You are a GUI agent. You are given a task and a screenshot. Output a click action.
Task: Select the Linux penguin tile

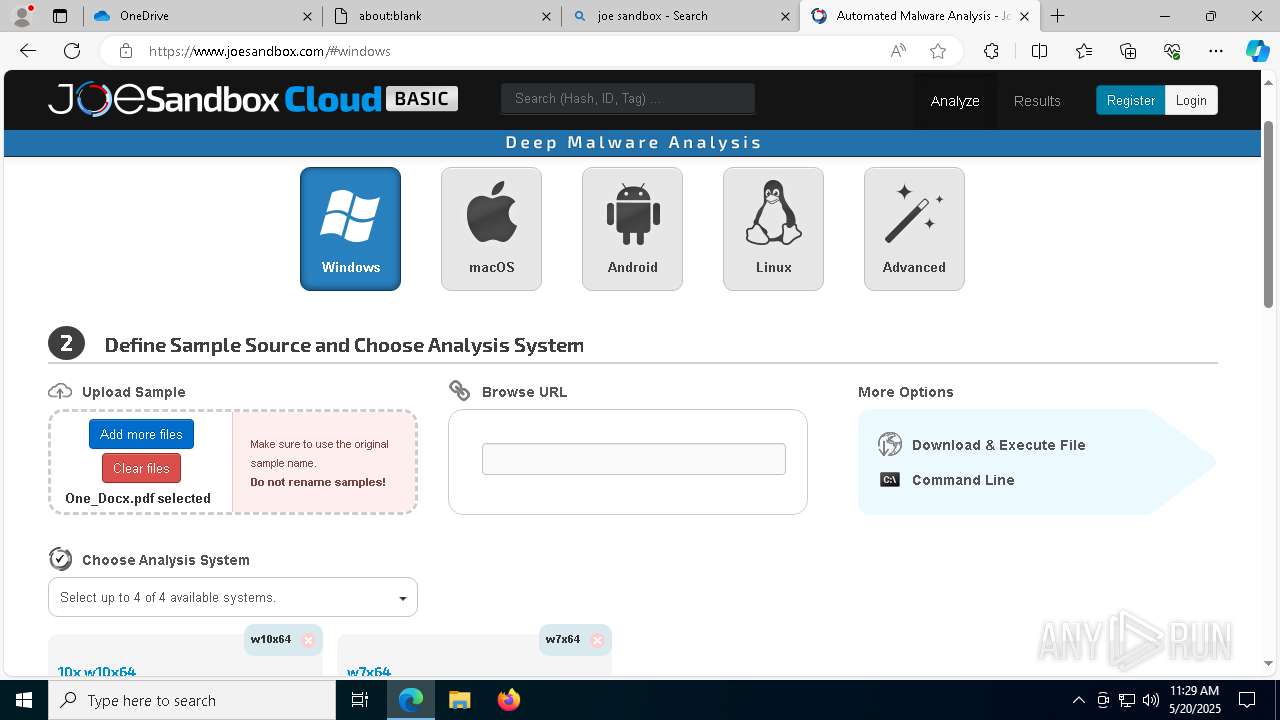point(773,229)
